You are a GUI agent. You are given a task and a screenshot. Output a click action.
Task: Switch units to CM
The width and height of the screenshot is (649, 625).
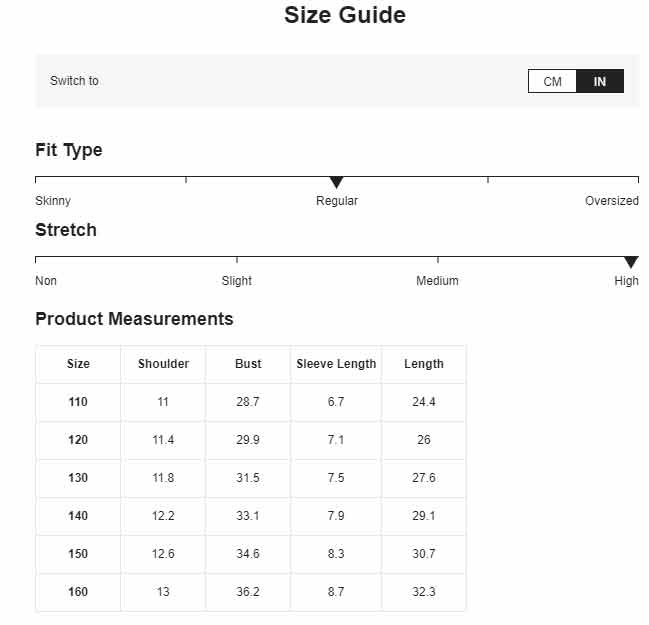pyautogui.click(x=552, y=81)
